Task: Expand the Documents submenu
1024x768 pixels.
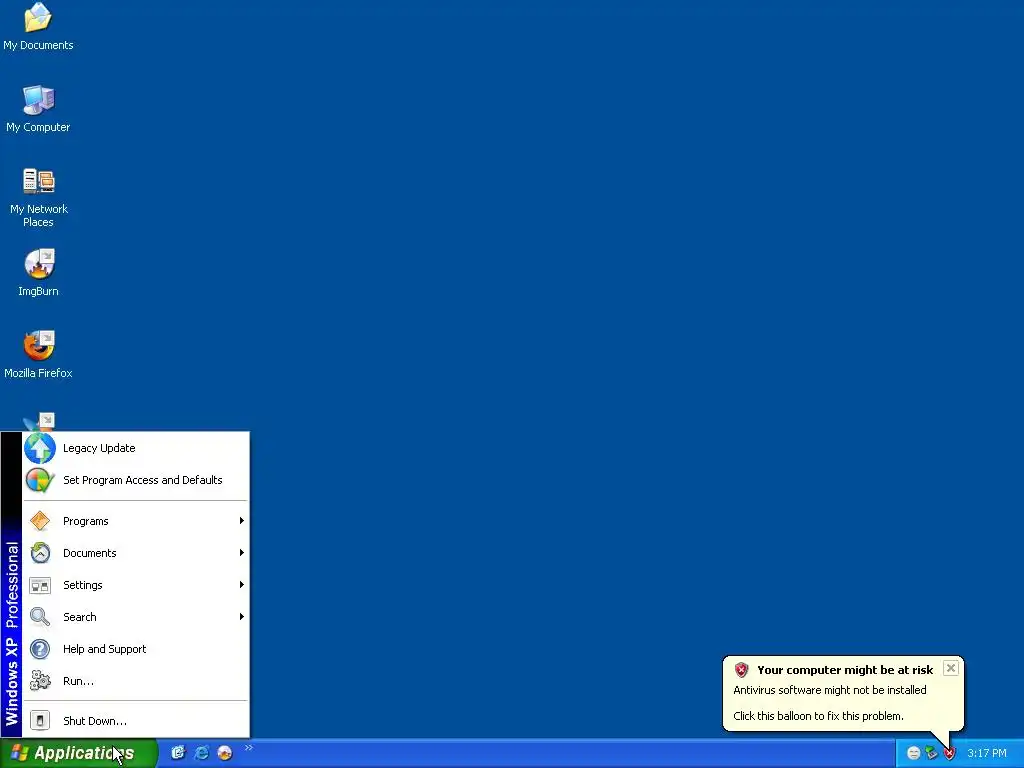Action: pyautogui.click(x=136, y=553)
